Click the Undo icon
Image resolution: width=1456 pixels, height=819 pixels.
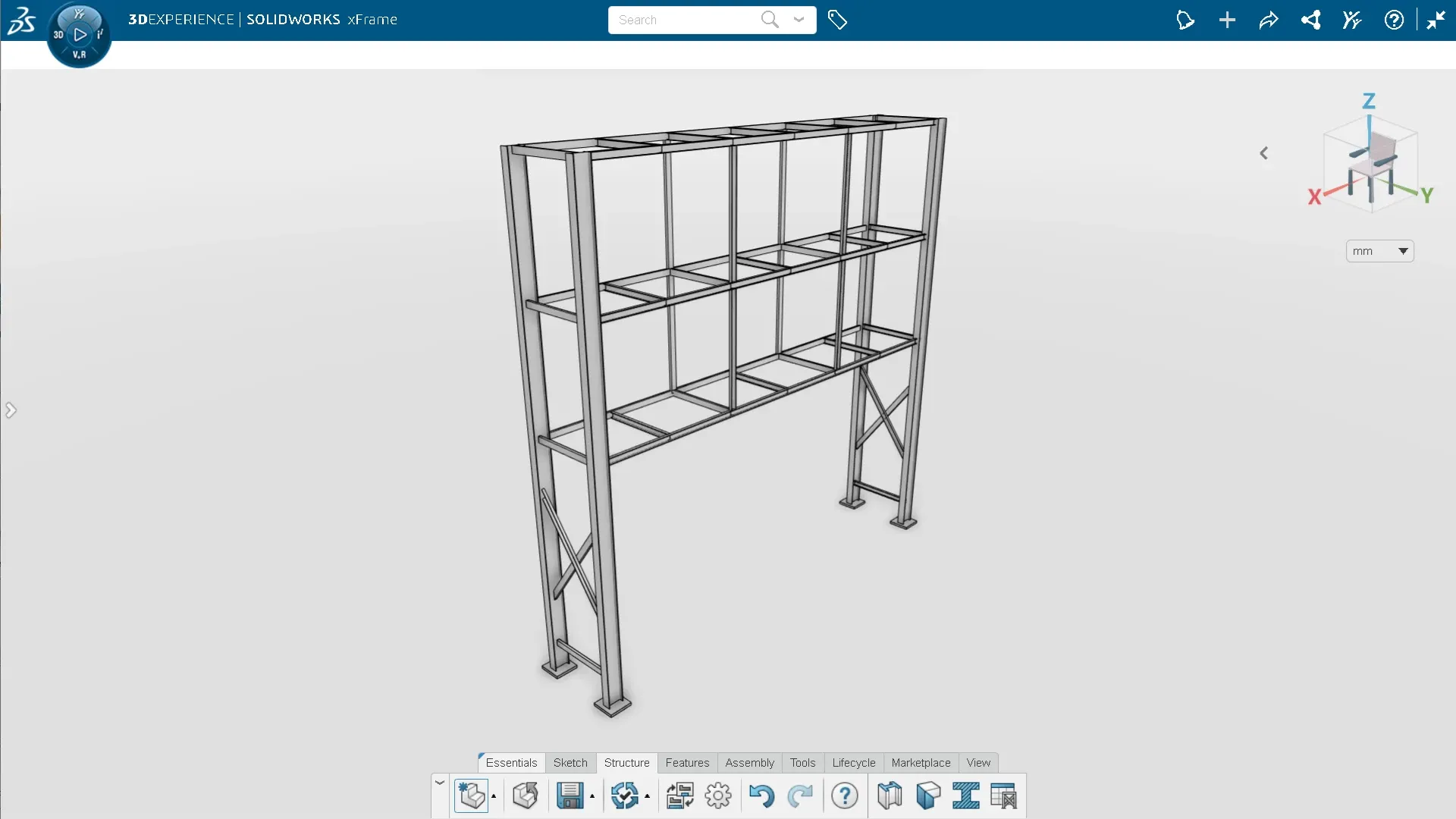pos(762,795)
